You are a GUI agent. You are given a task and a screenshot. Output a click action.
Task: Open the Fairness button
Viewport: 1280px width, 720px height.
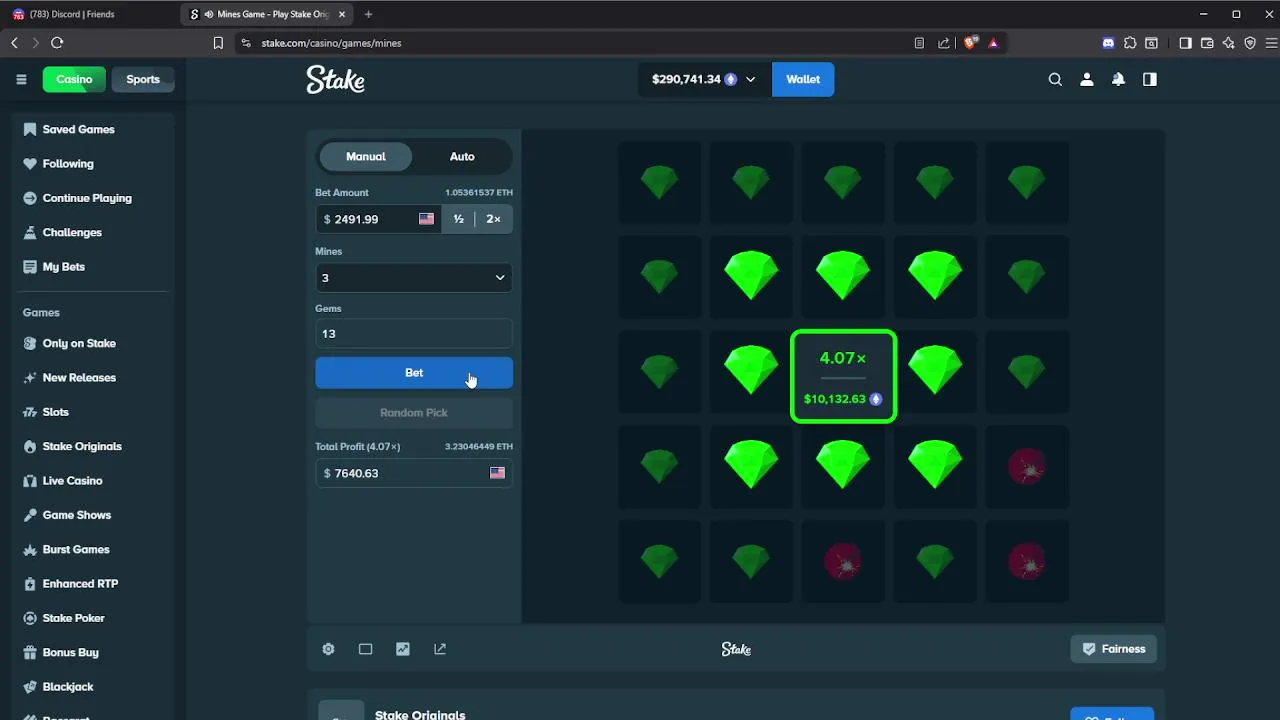coord(1113,649)
